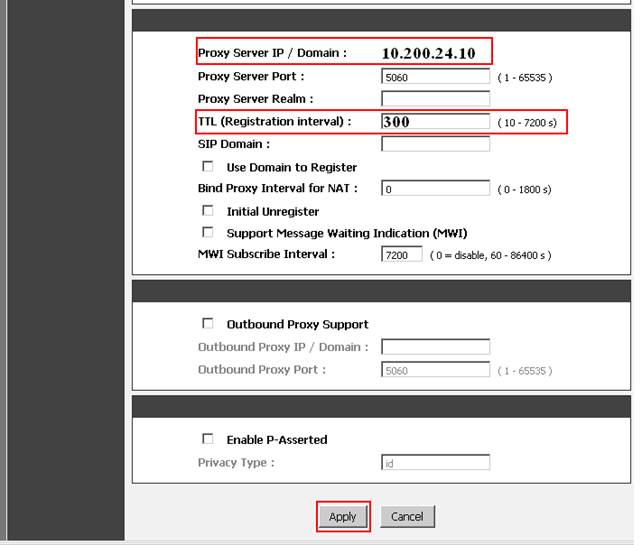This screenshot has height=545, width=642.
Task: Toggle Support Message Waiting Indication checkbox
Action: (208, 233)
